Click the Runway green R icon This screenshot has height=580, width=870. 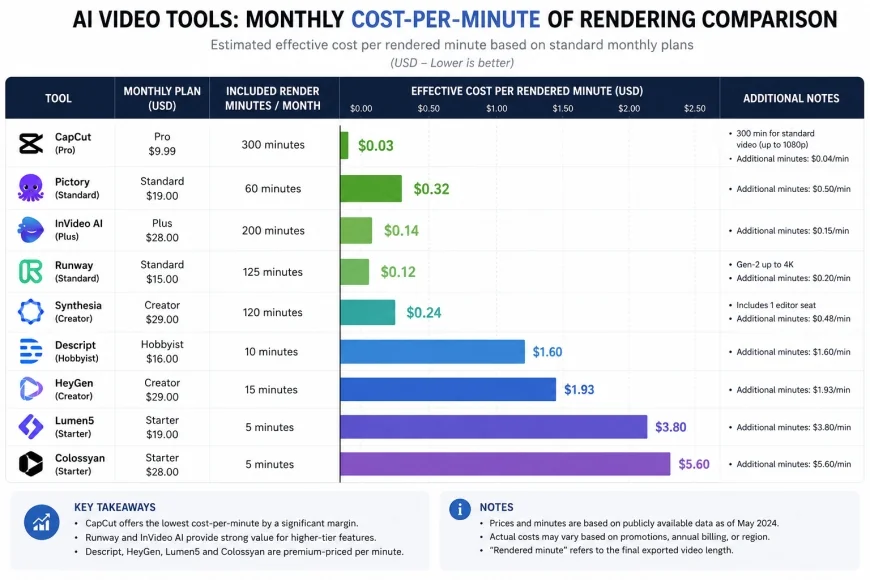31,271
